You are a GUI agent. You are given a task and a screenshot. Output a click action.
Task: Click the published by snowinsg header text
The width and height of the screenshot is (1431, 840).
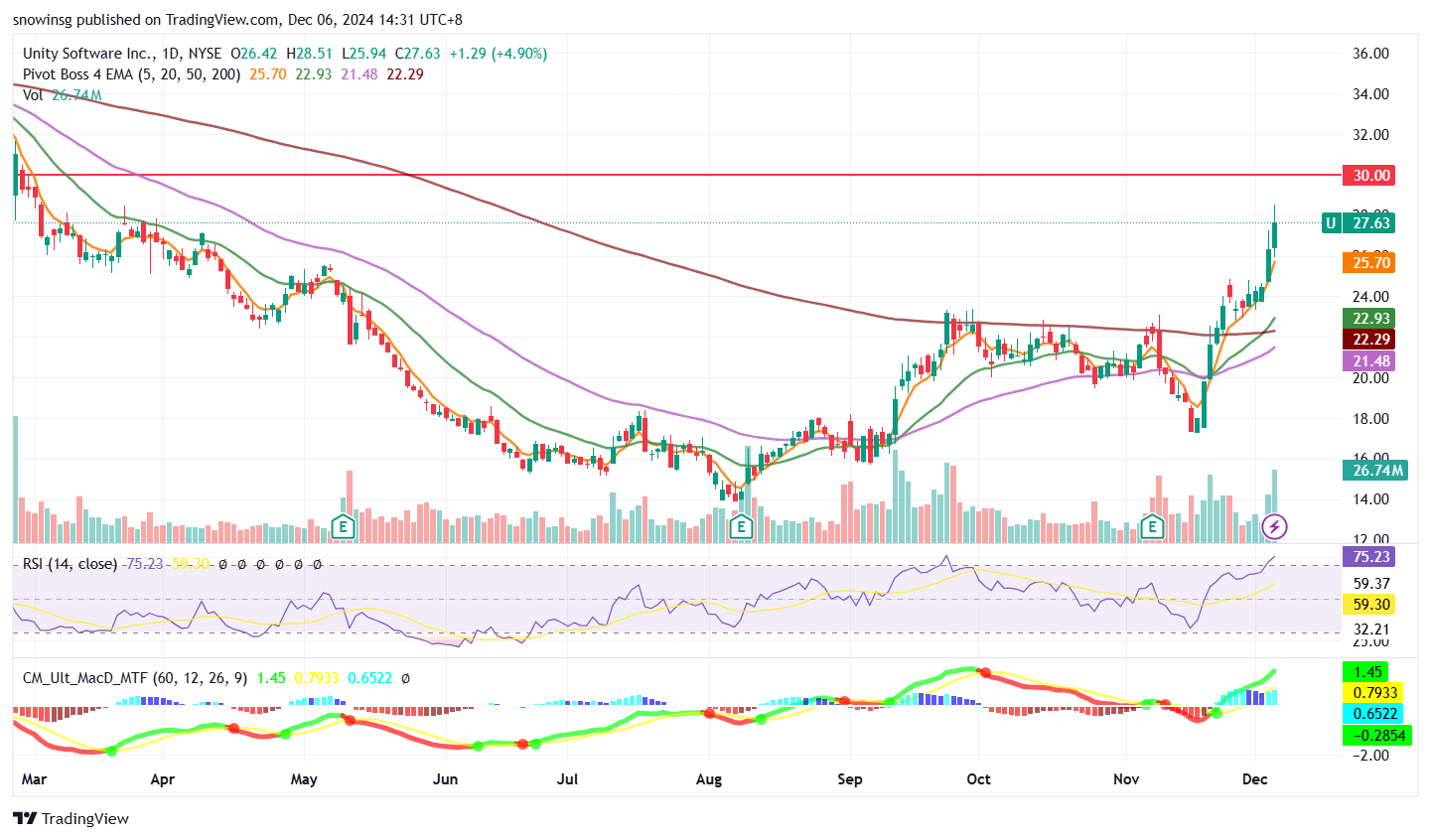point(237,19)
